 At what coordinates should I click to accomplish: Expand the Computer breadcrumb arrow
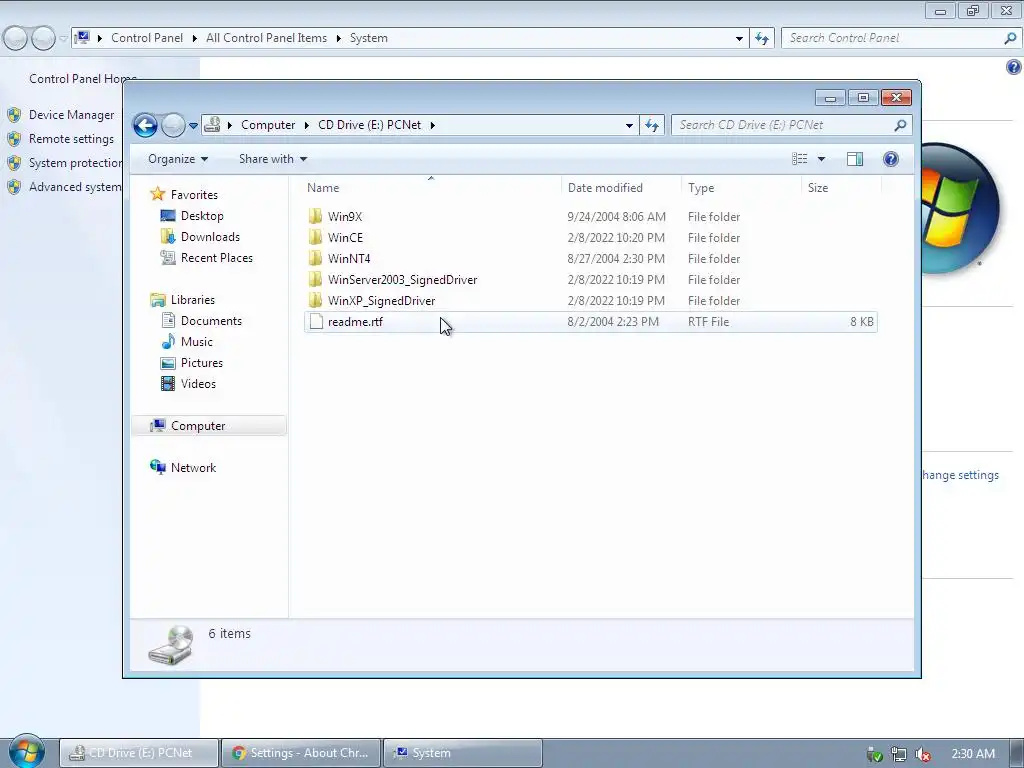click(x=306, y=125)
